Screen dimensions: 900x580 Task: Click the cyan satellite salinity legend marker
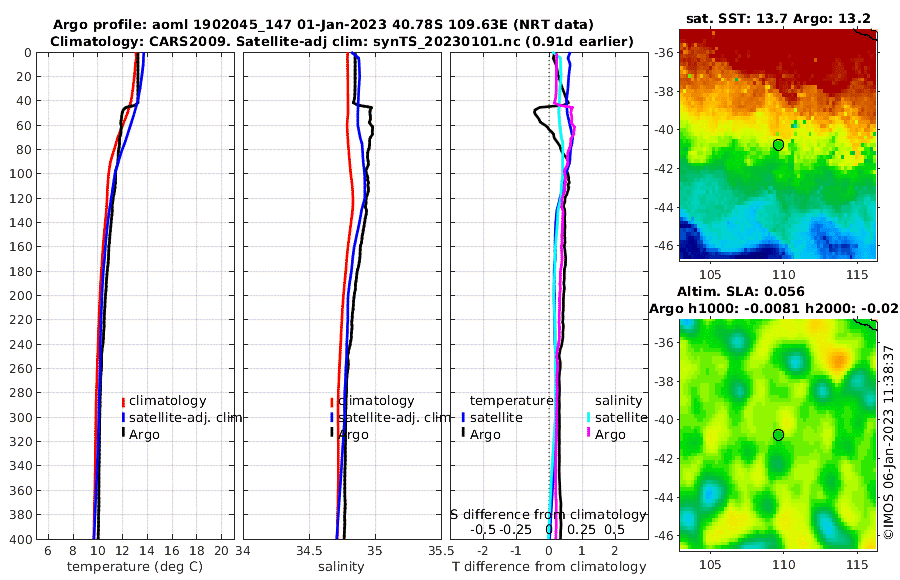pyautogui.click(x=589, y=417)
